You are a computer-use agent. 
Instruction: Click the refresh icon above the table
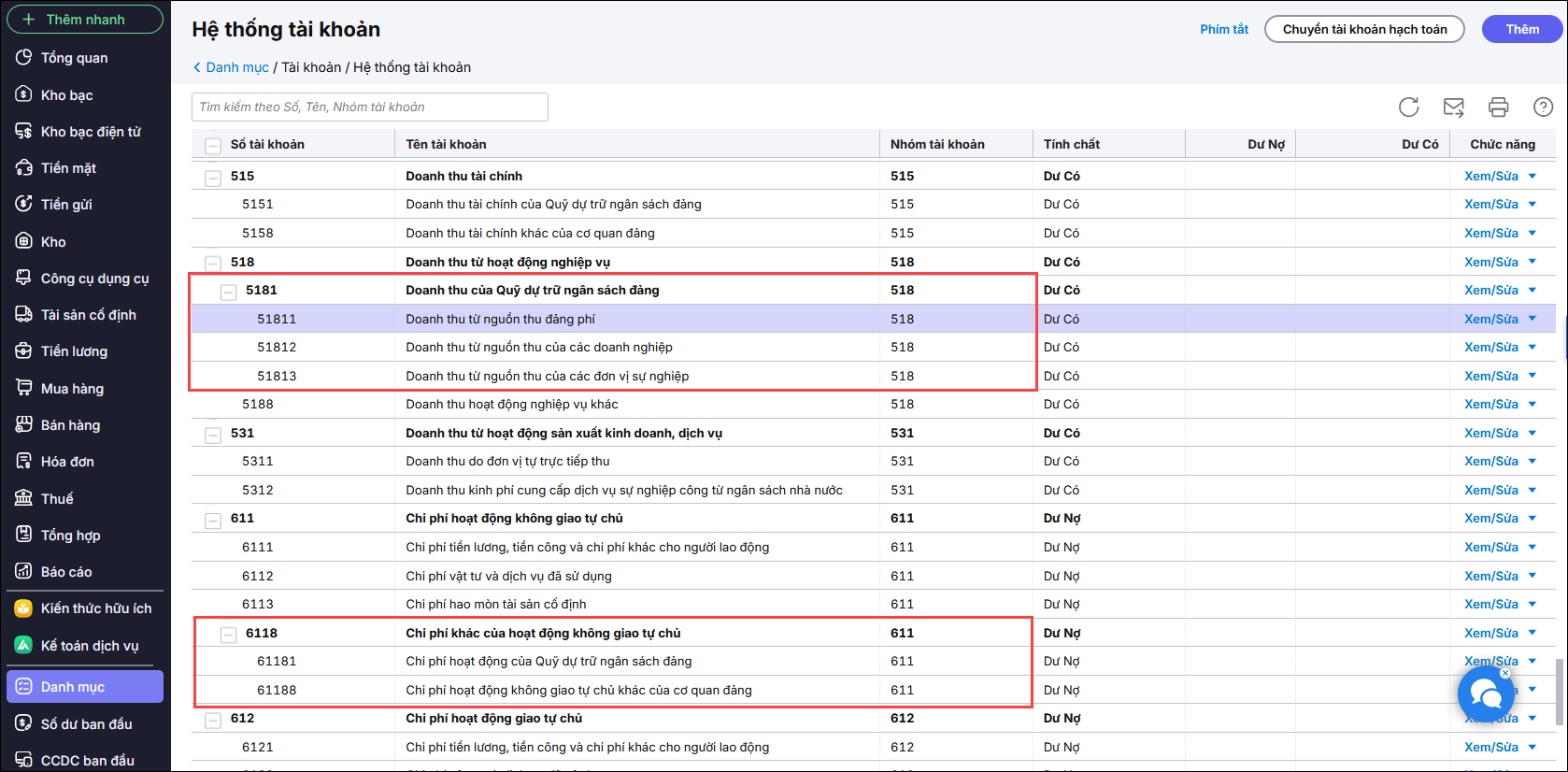1408,107
